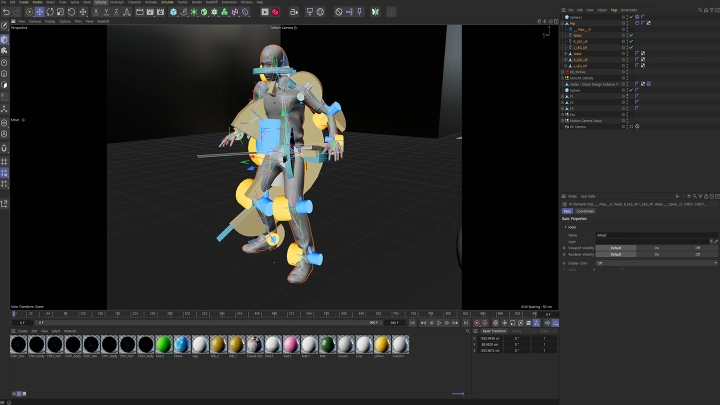Expand the MOCAP_ORIGIN hierarchy
This screenshot has height=405, width=720.
click(x=562, y=78)
